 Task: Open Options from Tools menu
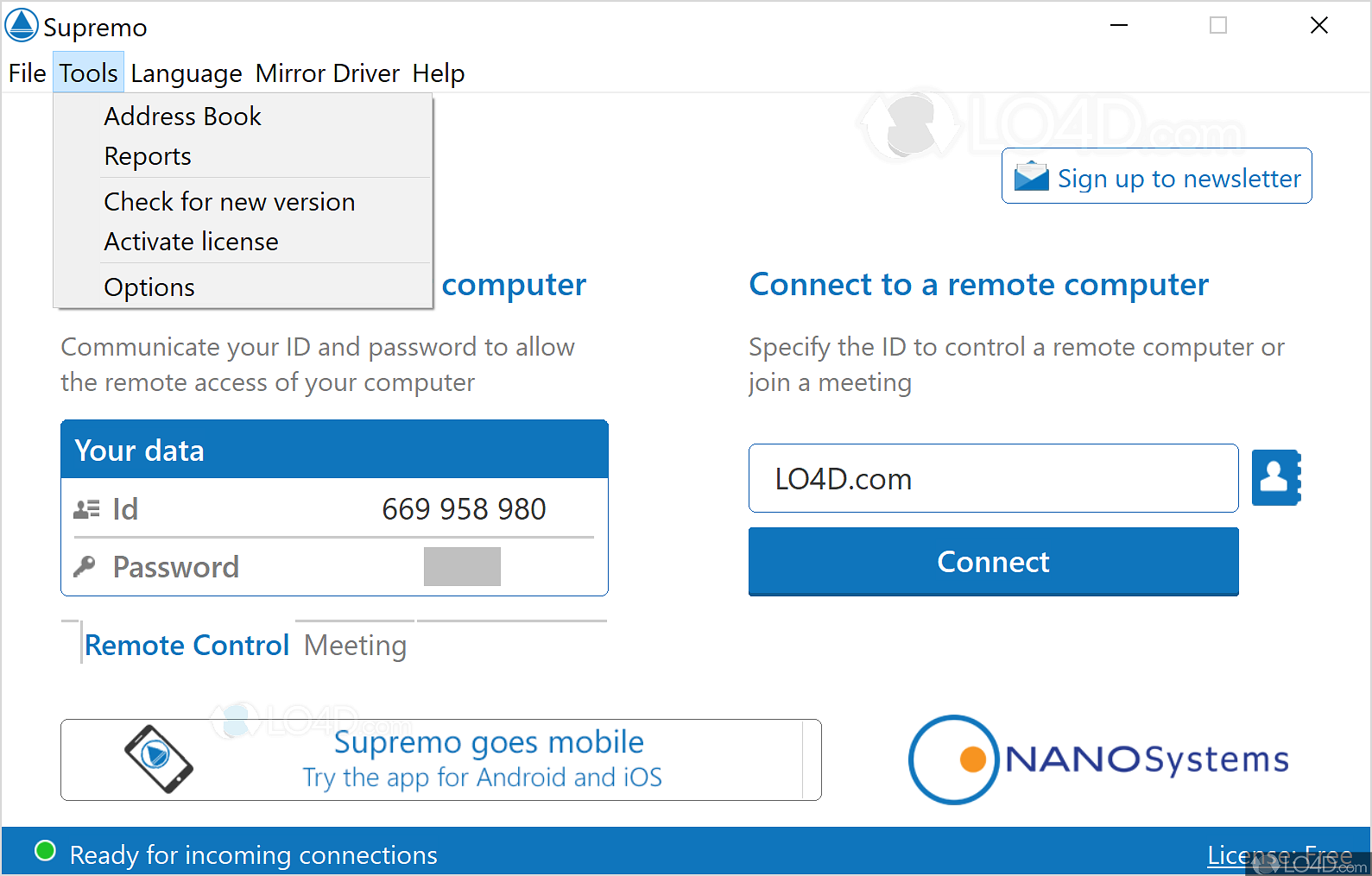click(x=243, y=287)
